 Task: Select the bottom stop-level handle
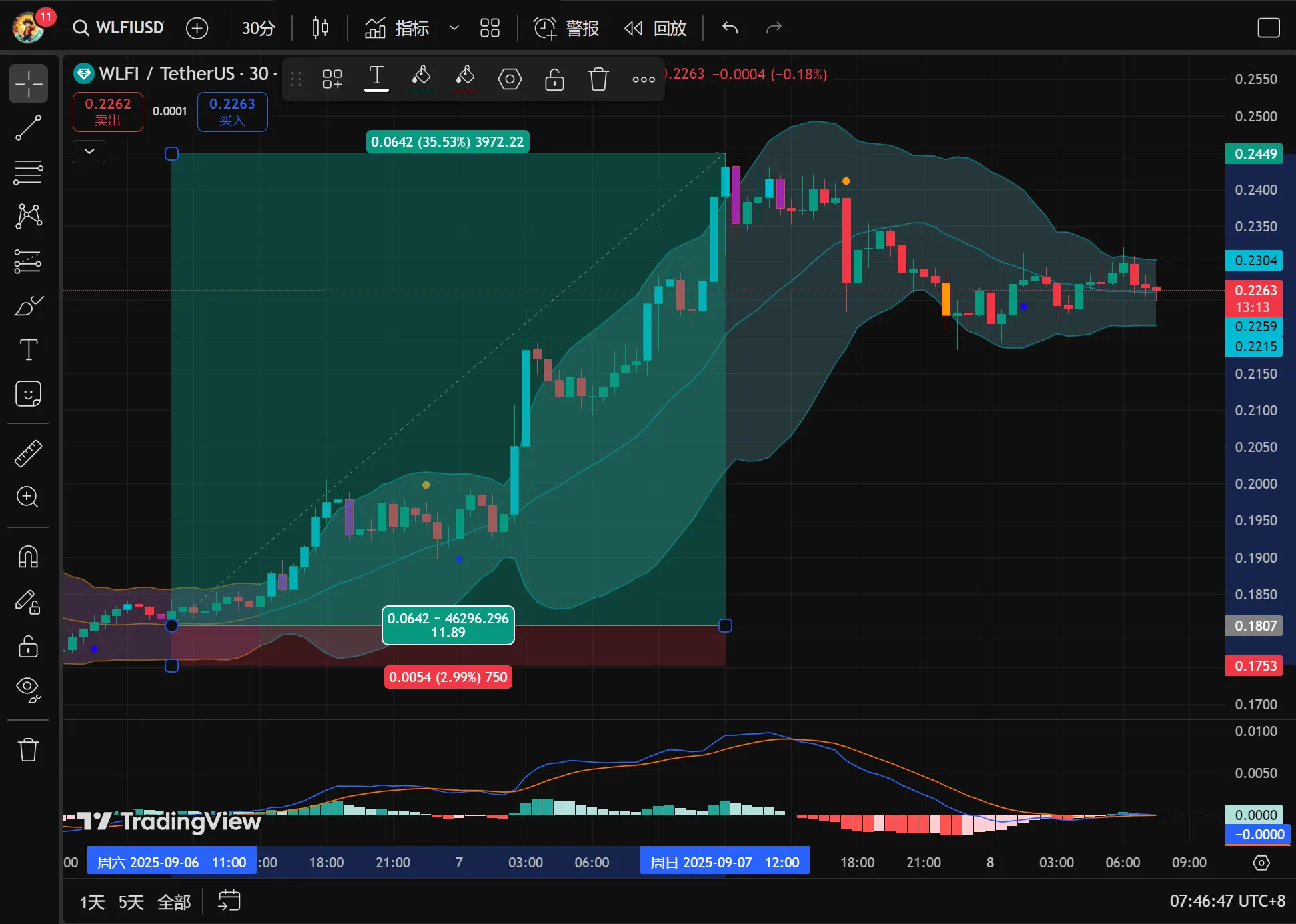click(x=171, y=665)
